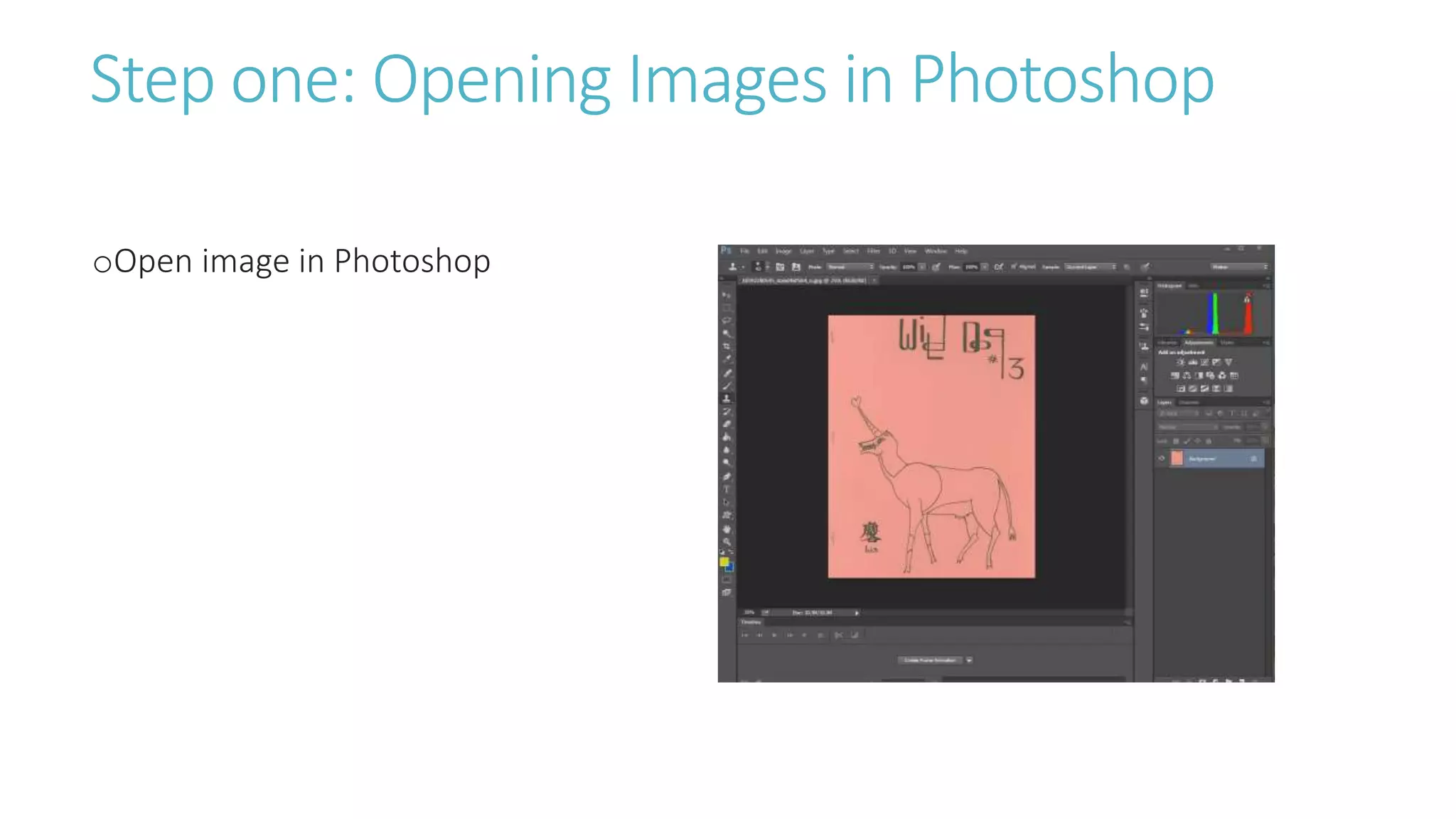Select the Spot Healing Brush tool
The width and height of the screenshot is (1456, 819).
click(727, 373)
